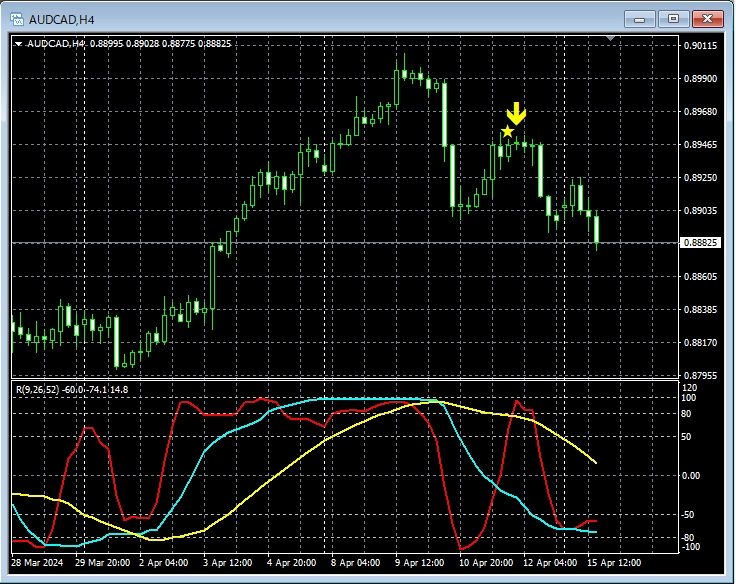Click the grey horizontal current price line
The width and height of the screenshot is (736, 584).
(x=300, y=243)
